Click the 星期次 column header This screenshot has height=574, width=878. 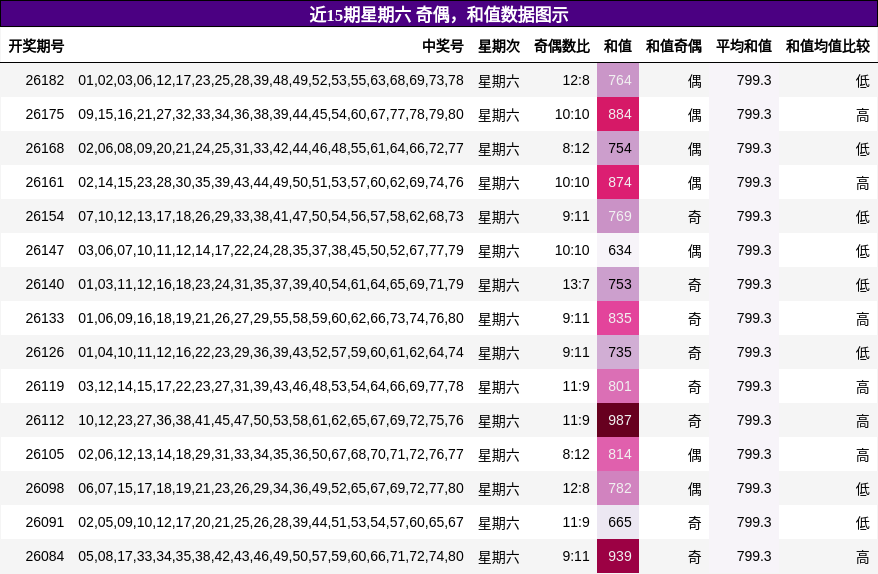[x=499, y=46]
